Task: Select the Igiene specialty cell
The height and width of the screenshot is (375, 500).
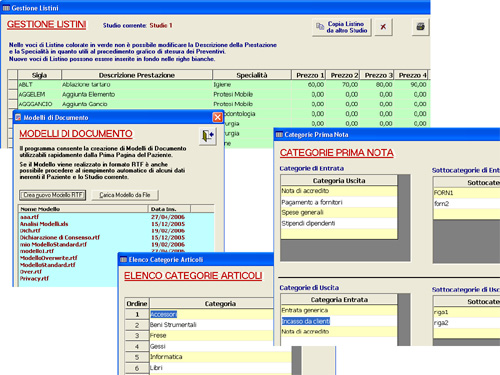Action: pos(252,85)
